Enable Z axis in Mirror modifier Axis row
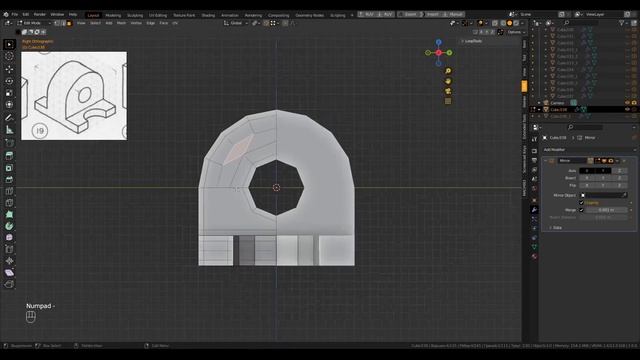 619,171
